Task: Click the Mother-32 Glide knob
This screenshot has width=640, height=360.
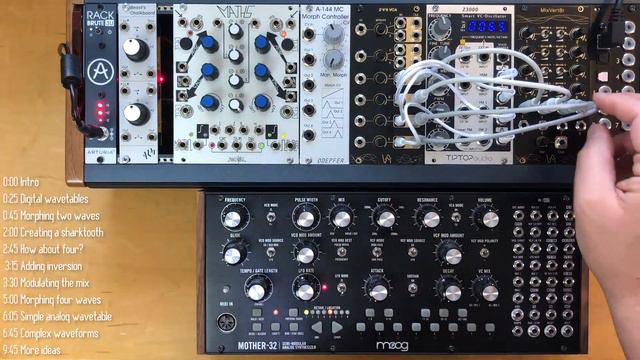Action: [234, 255]
